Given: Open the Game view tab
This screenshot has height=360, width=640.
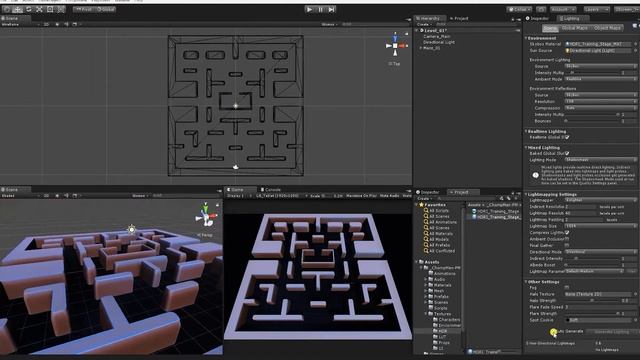Looking at the screenshot, I should point(238,189).
